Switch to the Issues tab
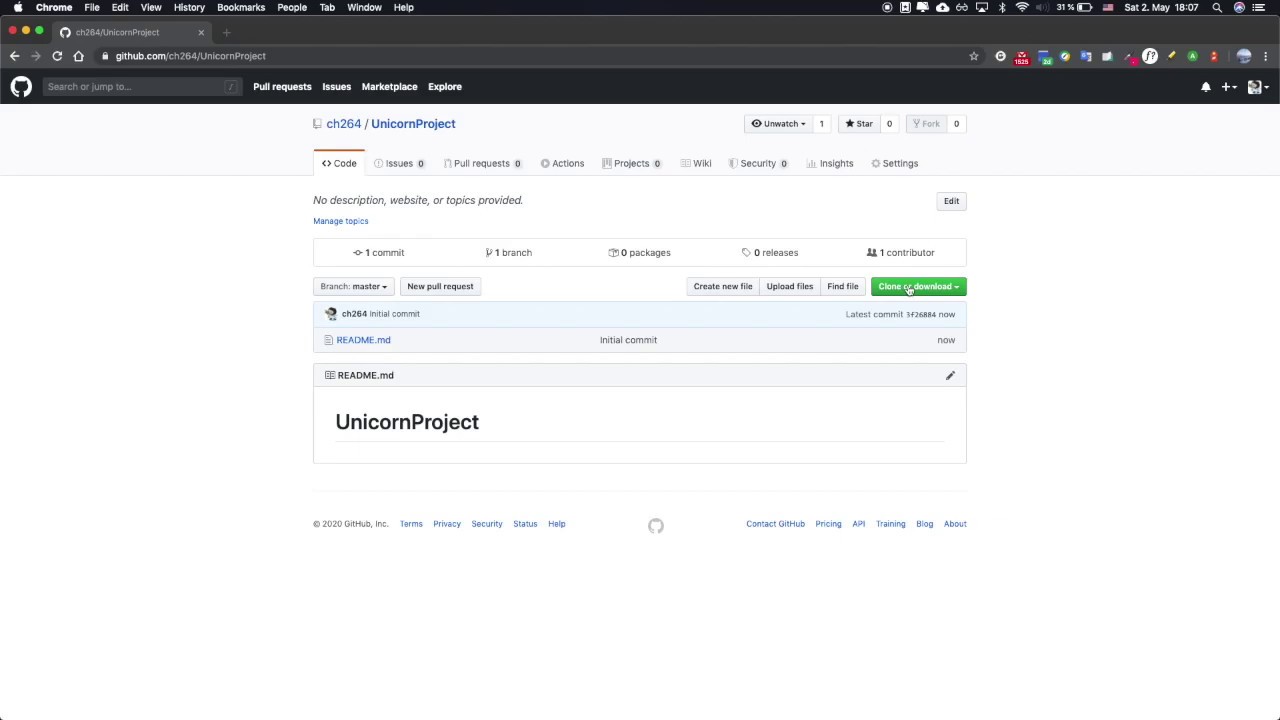This screenshot has width=1280, height=720. click(x=399, y=164)
